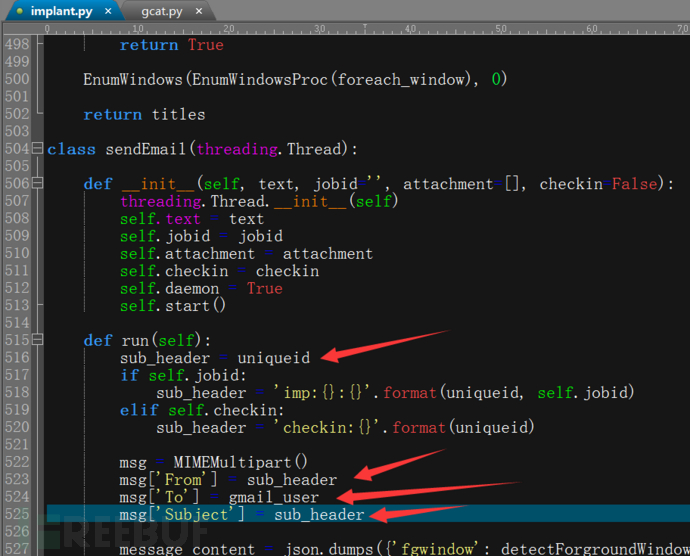Click 'self.start()' on line 513
The width and height of the screenshot is (690, 556).
pyautogui.click(x=173, y=306)
